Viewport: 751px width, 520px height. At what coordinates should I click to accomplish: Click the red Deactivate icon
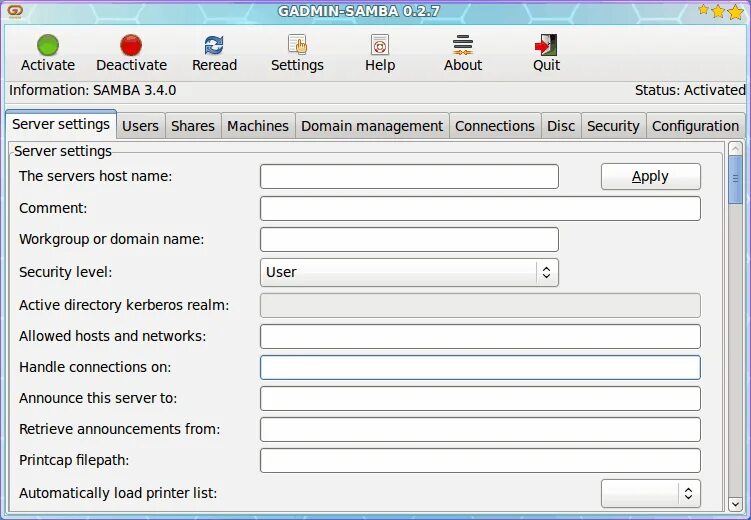pos(131,45)
